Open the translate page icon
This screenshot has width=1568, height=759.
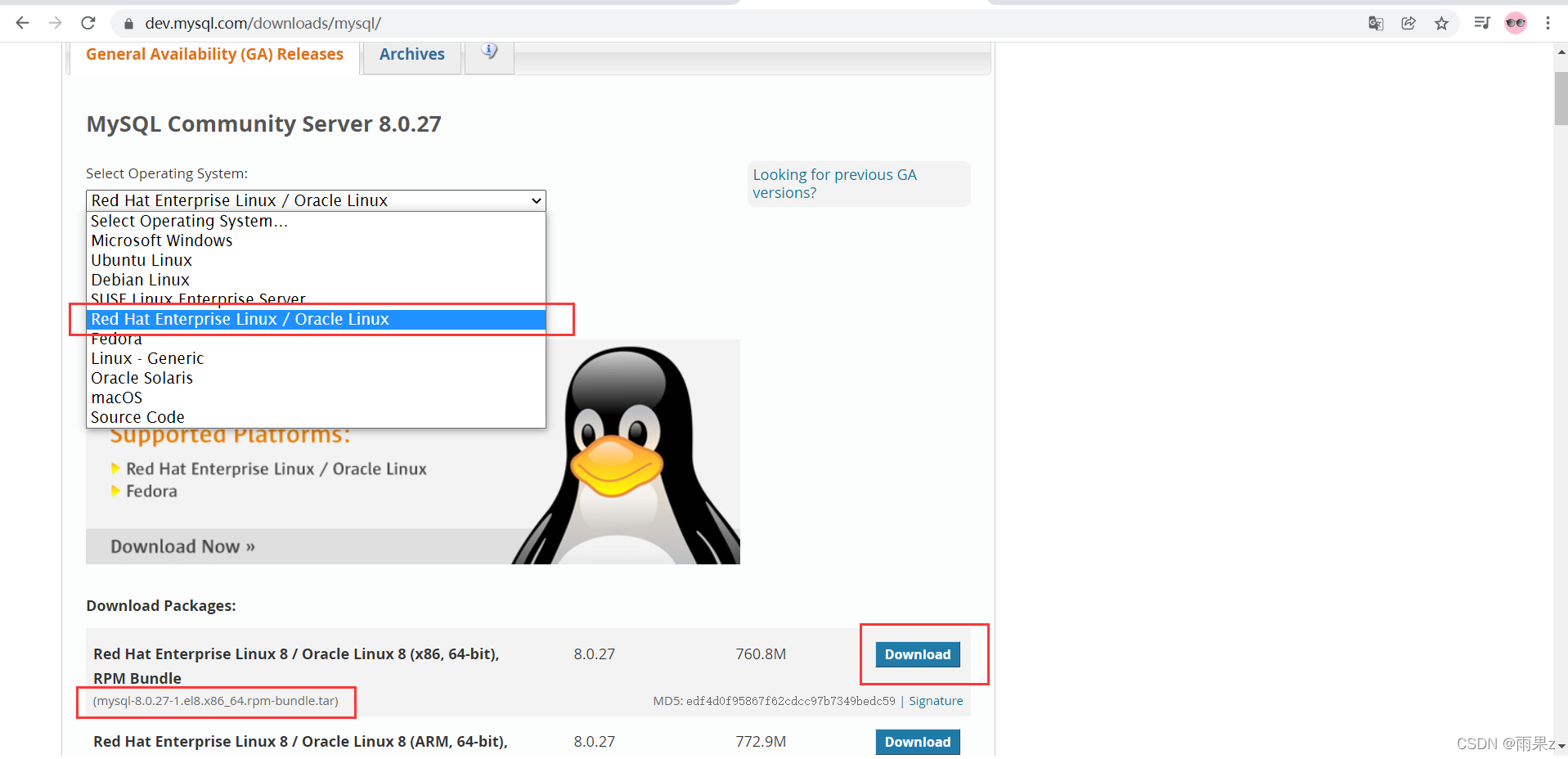click(x=1376, y=23)
